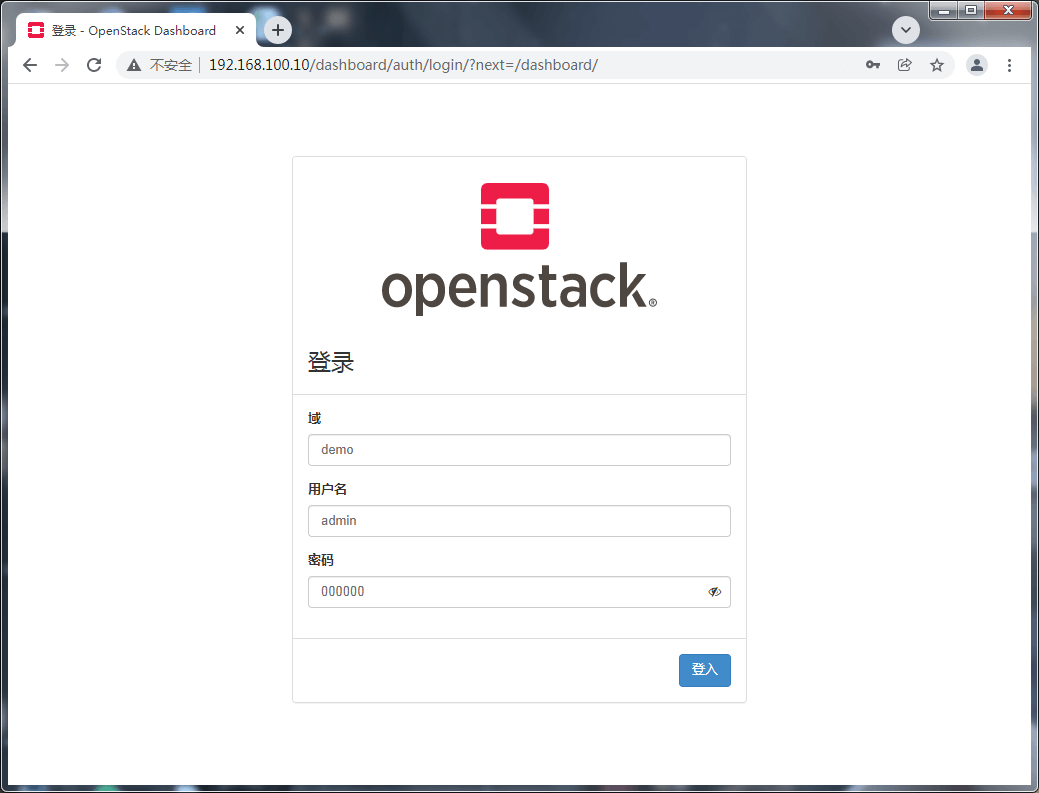Viewport: 1039px width, 793px height.
Task: Select the 登录 - OpenStack Dashboard tab
Action: 135,30
